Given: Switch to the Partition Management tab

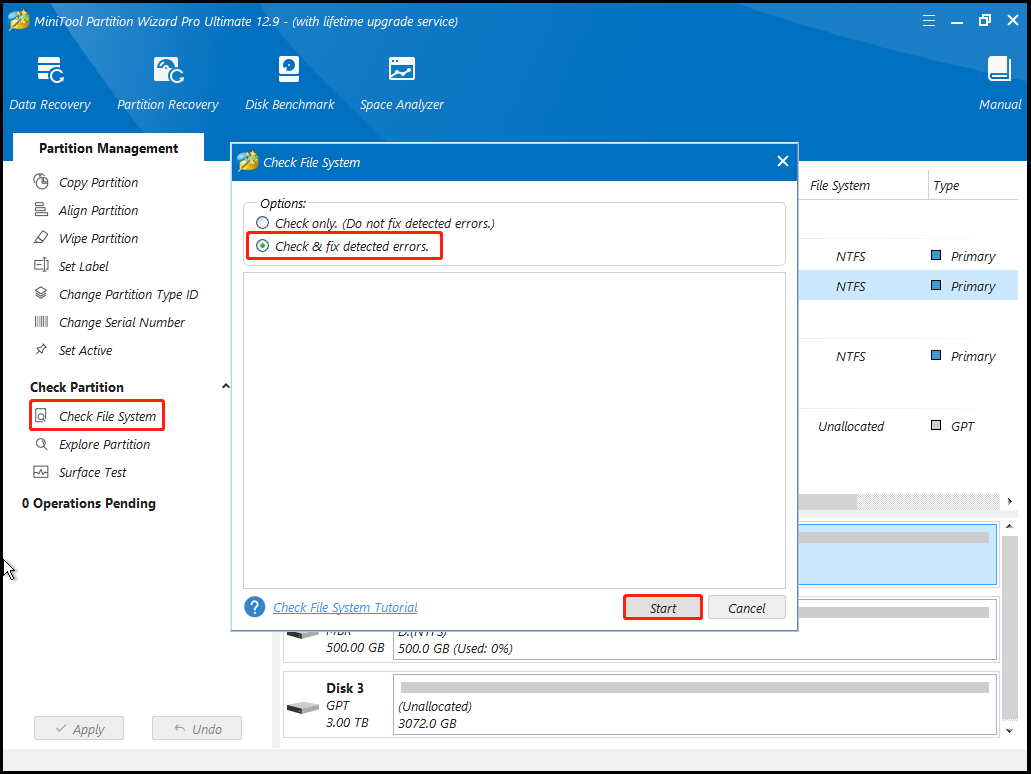Looking at the screenshot, I should (108, 148).
